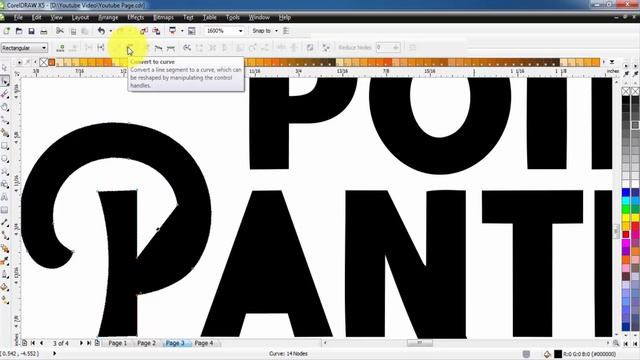The width and height of the screenshot is (640, 360).
Task: Open the Arrange menu
Action: pos(108,18)
